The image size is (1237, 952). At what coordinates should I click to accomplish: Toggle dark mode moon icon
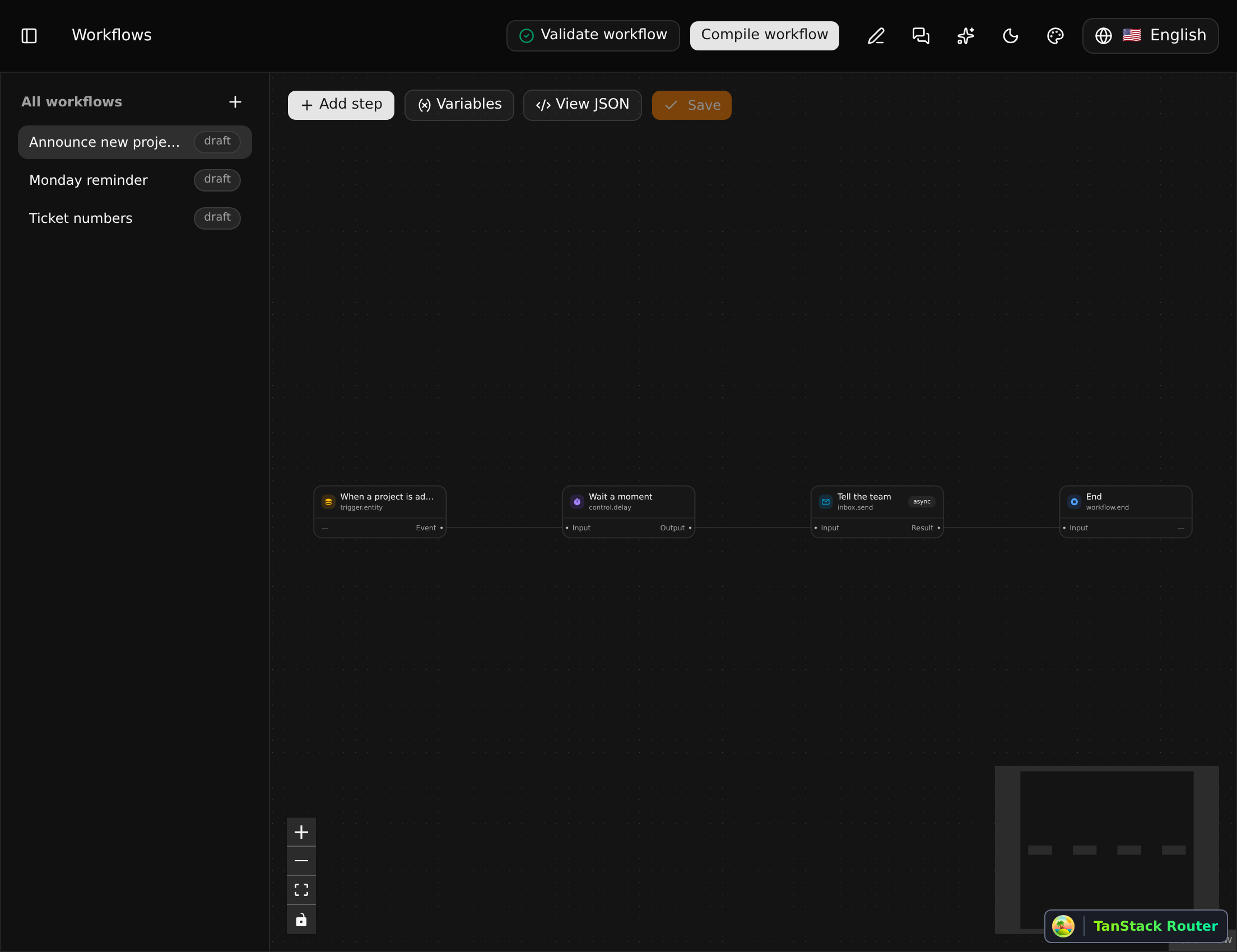pyautogui.click(x=1011, y=36)
